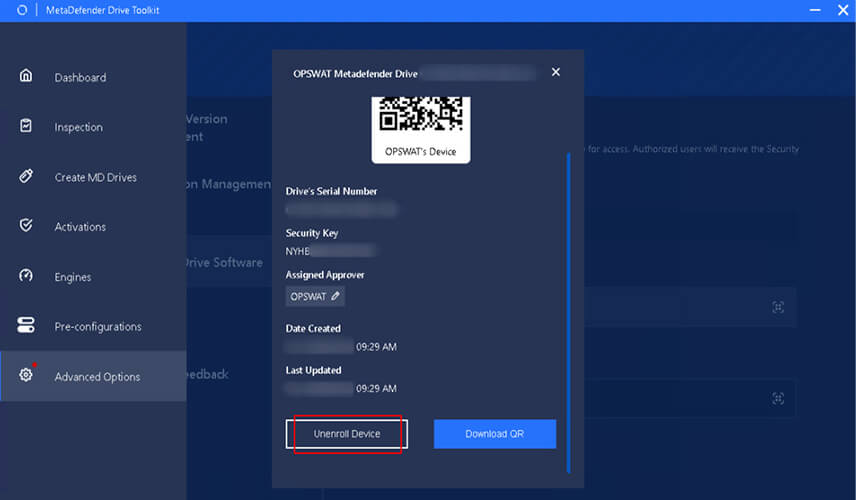Click the Create MD Drives USB icon
Screen dimensions: 856x500
coord(26,176)
